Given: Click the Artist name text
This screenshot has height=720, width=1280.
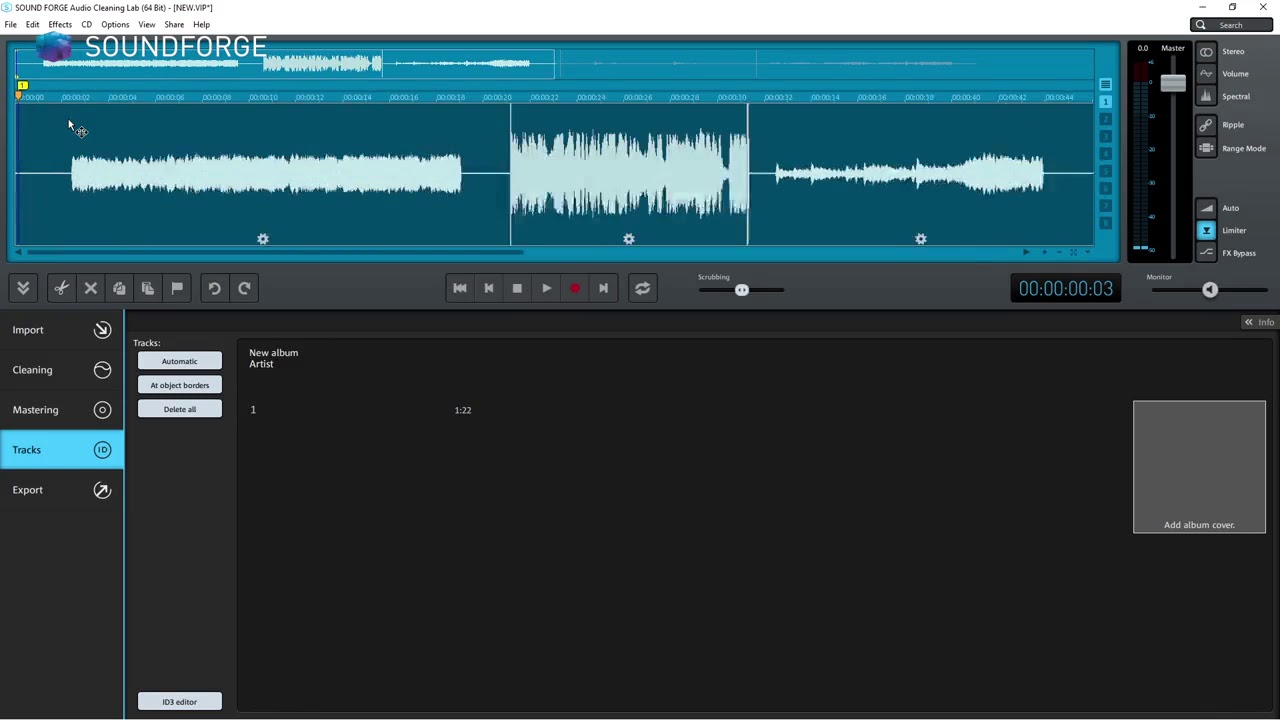Looking at the screenshot, I should click(261, 364).
